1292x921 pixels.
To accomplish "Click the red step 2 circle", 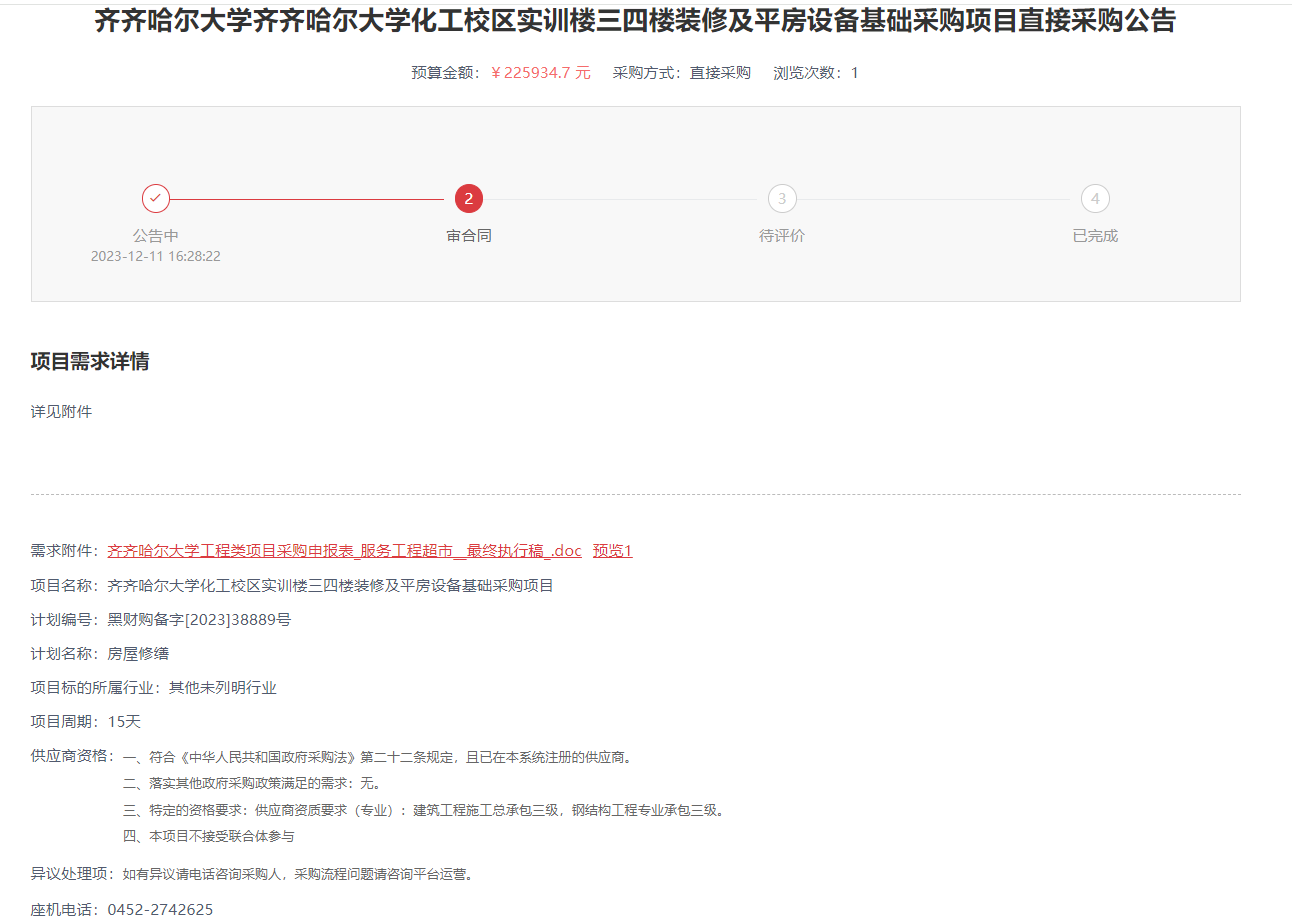I will [469, 199].
